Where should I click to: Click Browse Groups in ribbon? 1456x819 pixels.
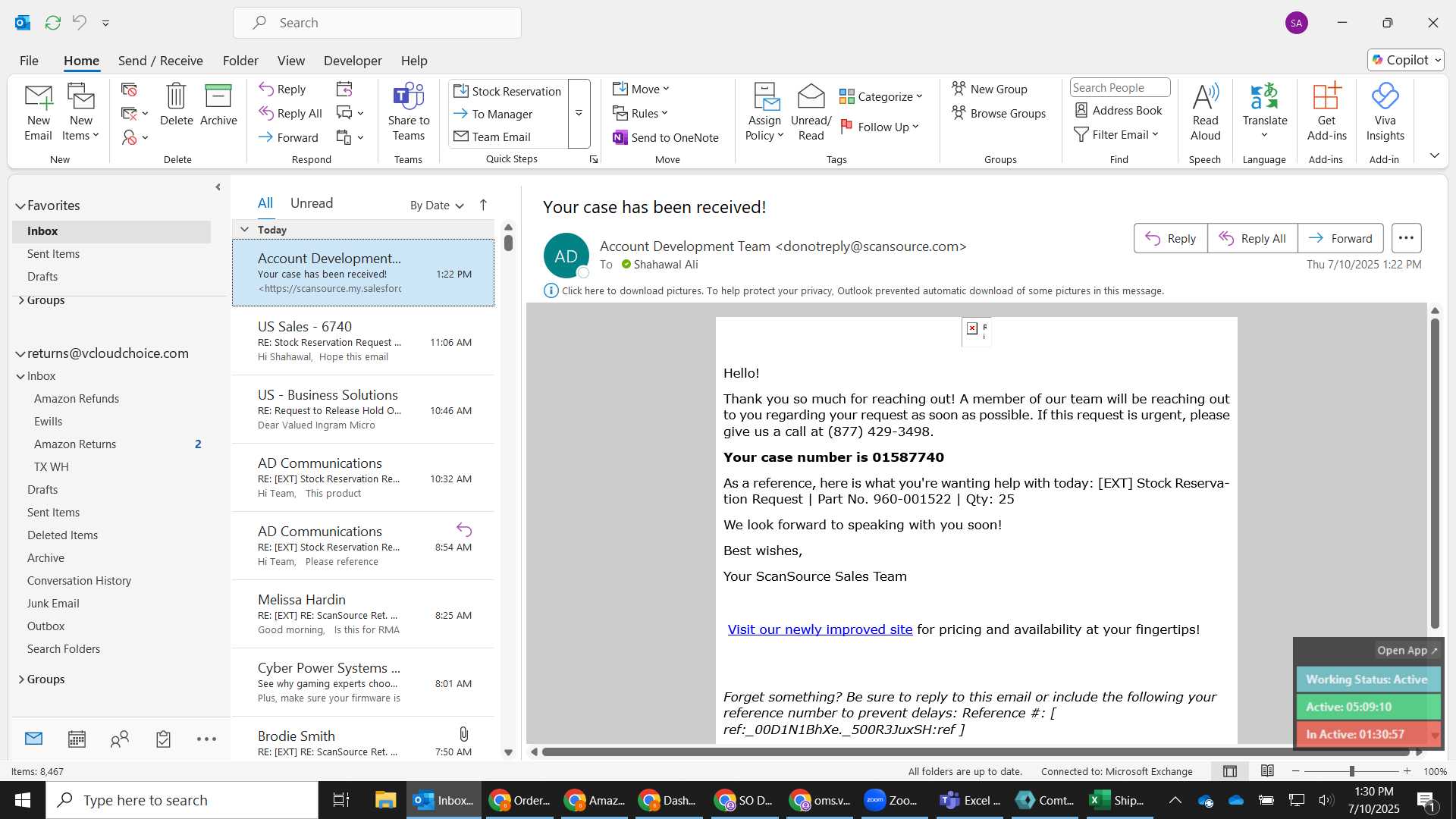(x=999, y=114)
